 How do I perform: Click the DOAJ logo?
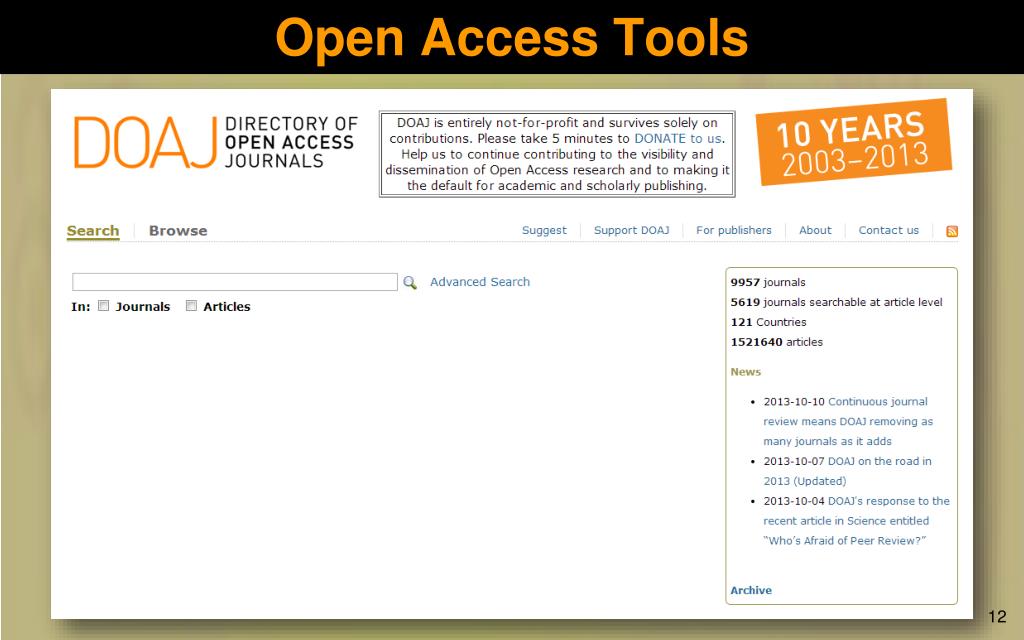[144, 142]
